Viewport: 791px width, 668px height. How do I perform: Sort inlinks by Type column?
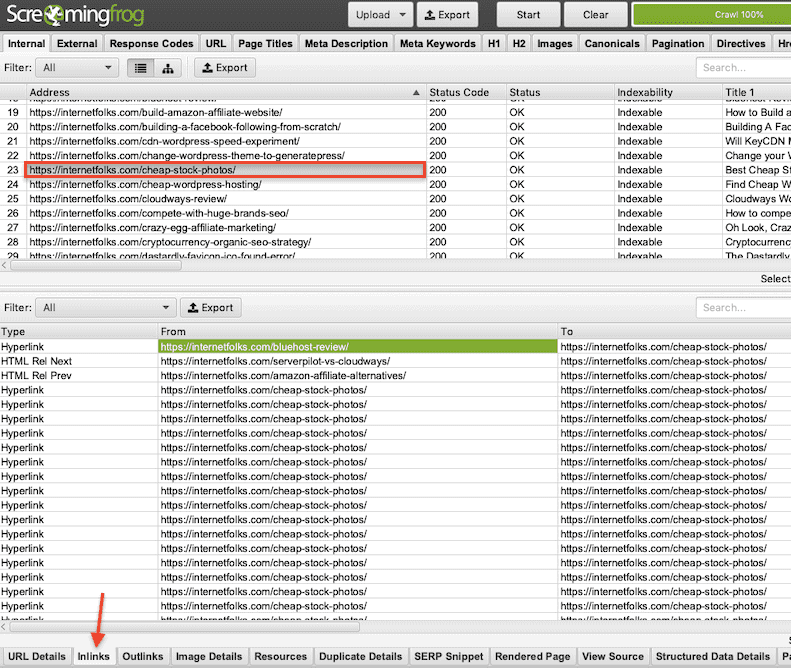[79, 331]
